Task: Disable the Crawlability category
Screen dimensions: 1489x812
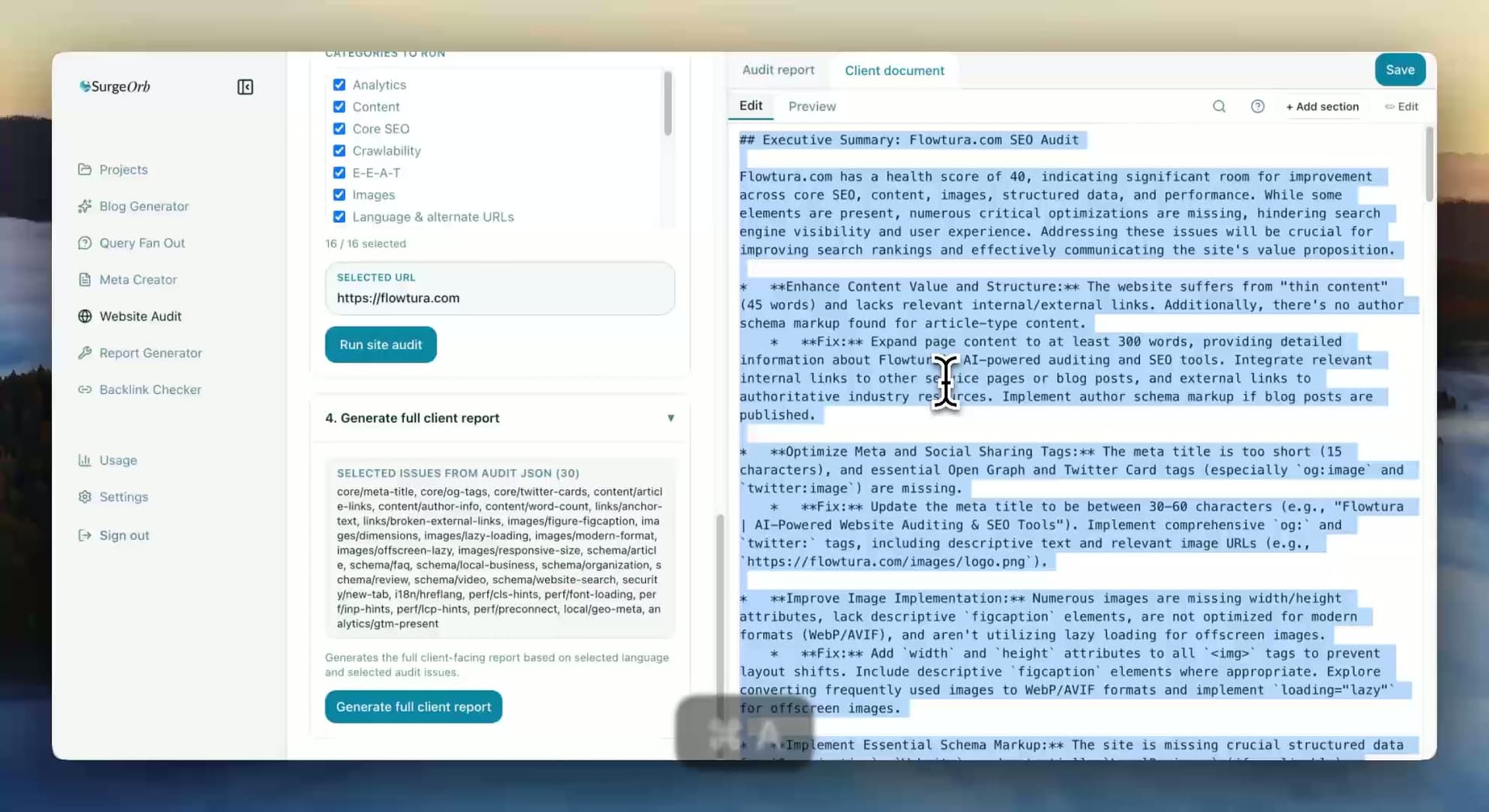Action: point(339,150)
